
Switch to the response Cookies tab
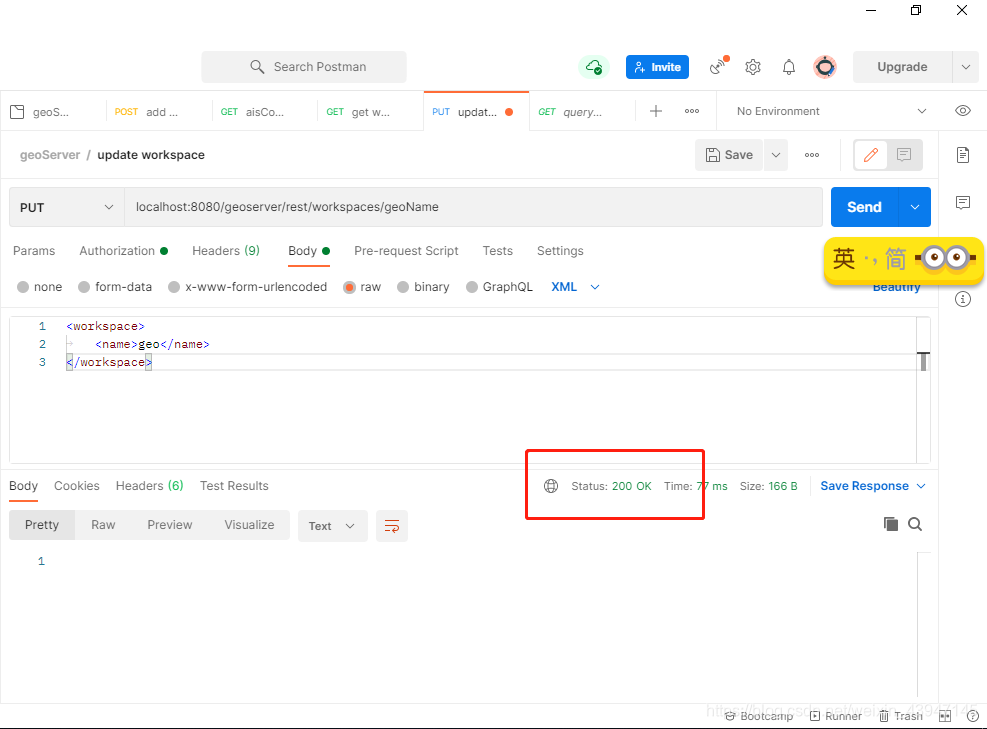point(77,486)
